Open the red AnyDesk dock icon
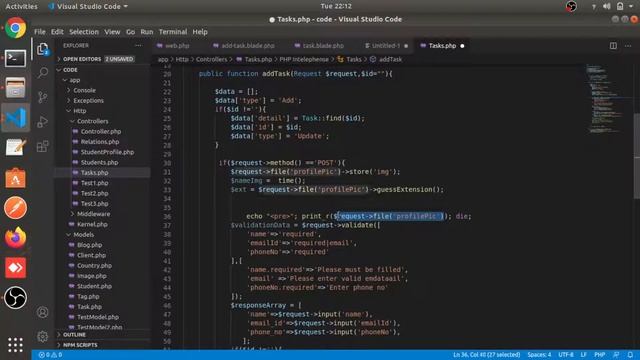The image size is (640, 360). pyautogui.click(x=16, y=268)
